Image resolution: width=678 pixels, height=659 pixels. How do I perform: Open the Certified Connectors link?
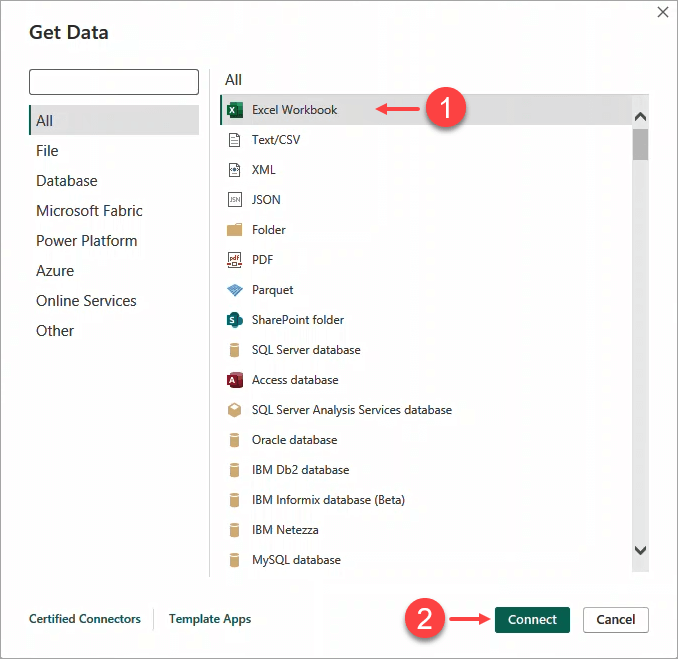coord(85,619)
